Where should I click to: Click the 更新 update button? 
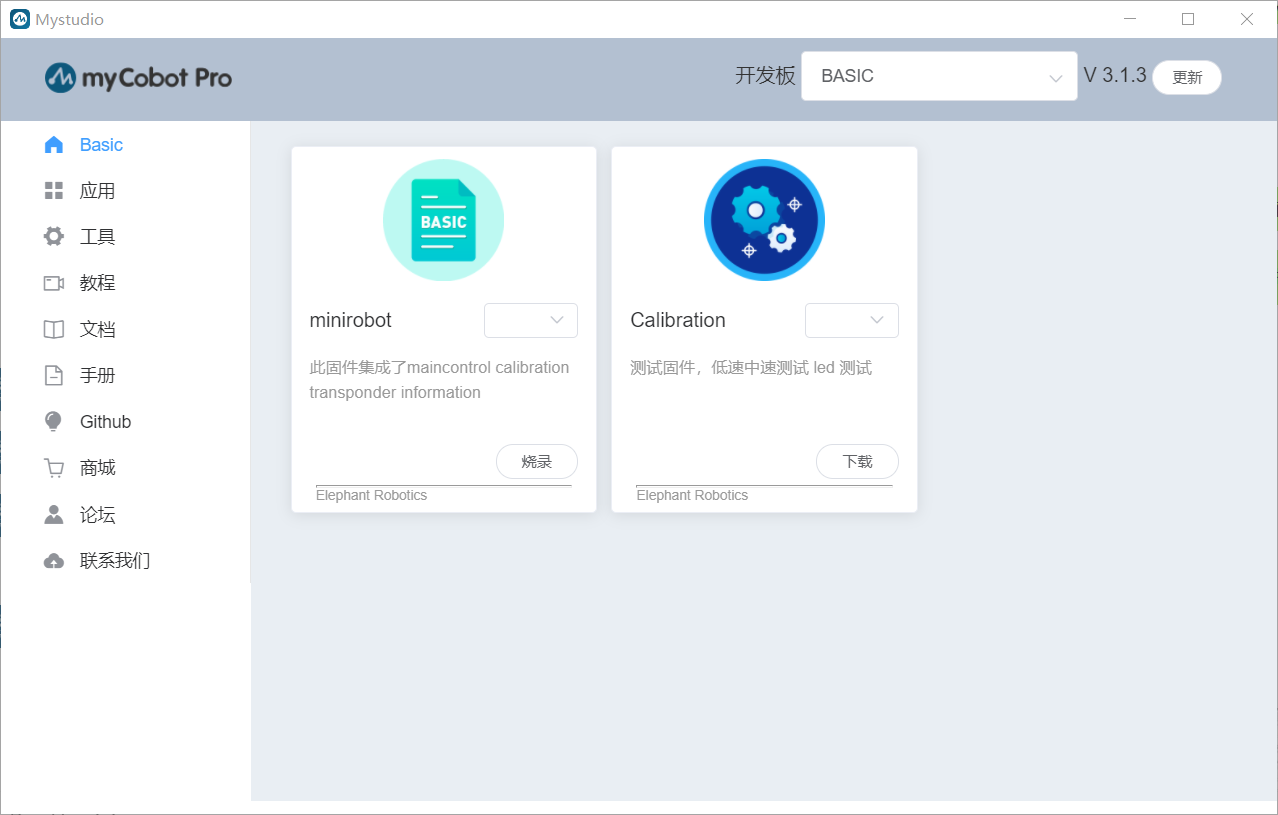click(x=1186, y=77)
